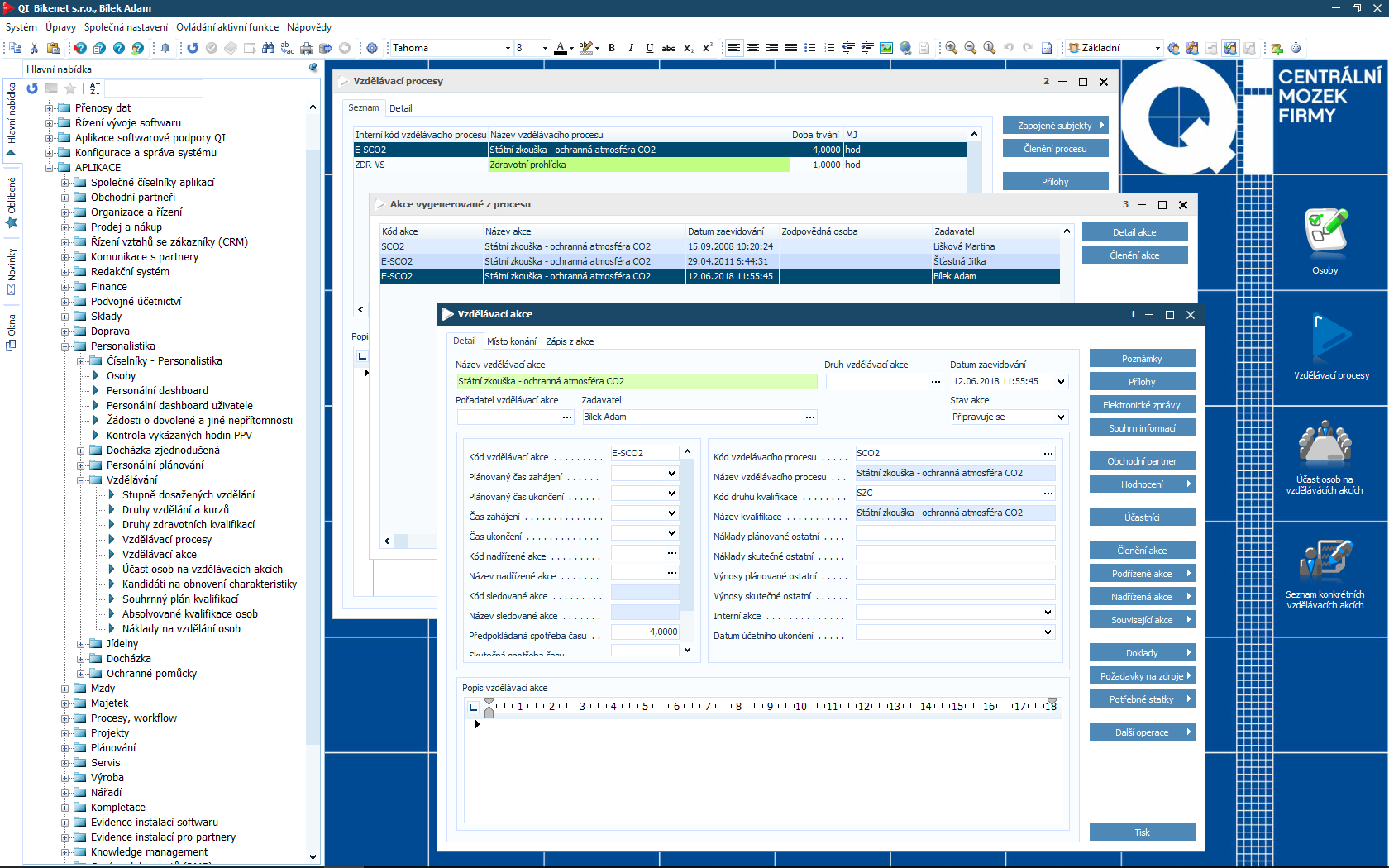Collapse the Vzdělávání tree folder

(82, 480)
